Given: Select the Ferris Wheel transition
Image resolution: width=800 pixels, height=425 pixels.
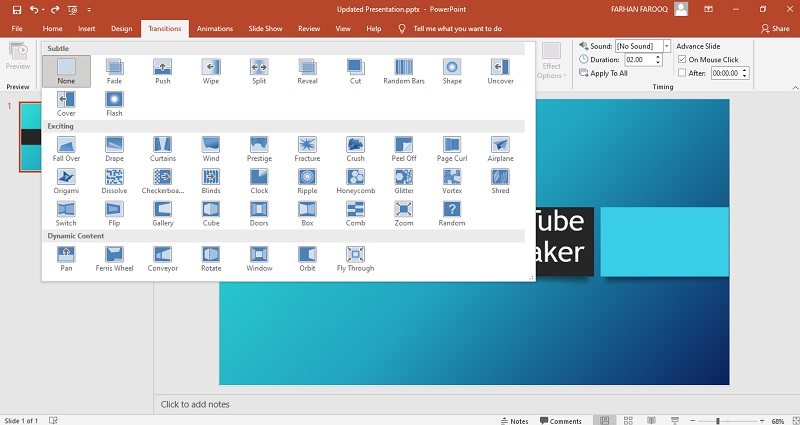Looking at the screenshot, I should [114, 259].
